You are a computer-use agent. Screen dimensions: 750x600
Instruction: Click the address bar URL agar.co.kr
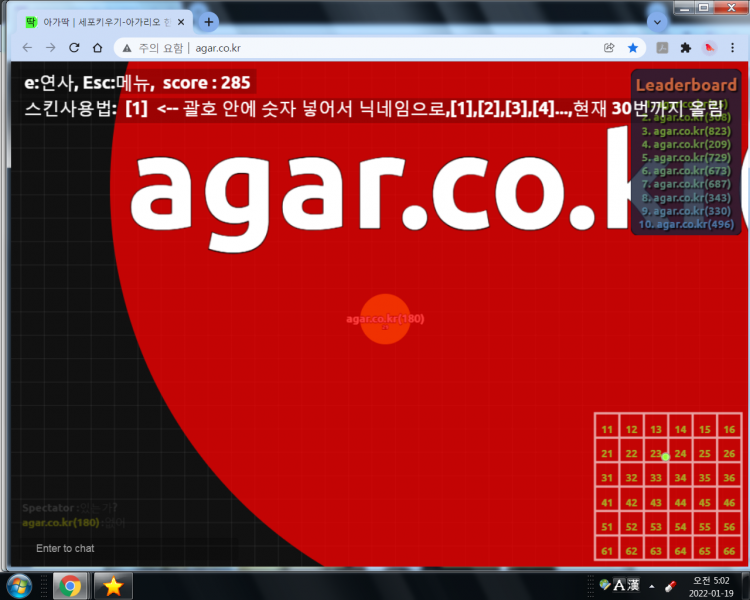[x=218, y=48]
